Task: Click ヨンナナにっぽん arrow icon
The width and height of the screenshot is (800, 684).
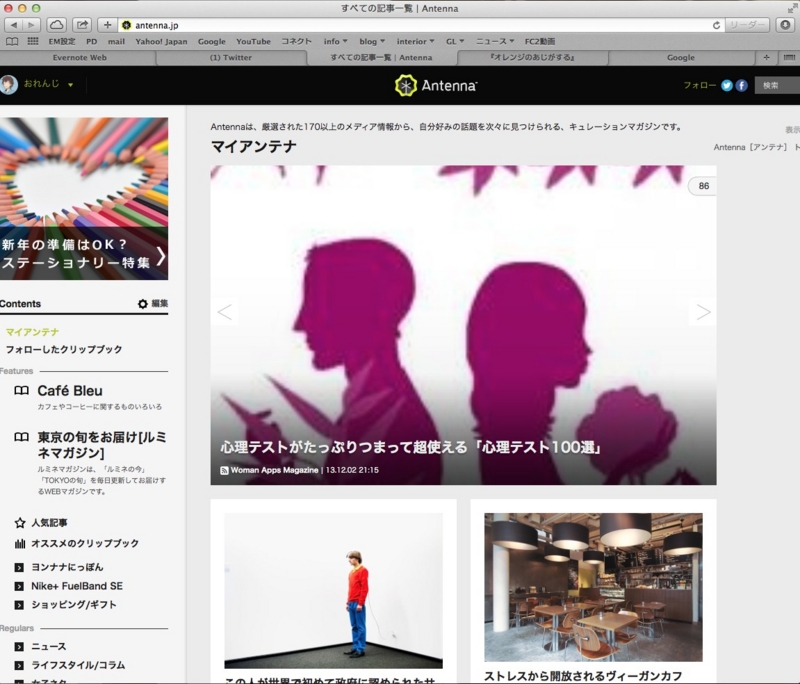Action: point(19,567)
